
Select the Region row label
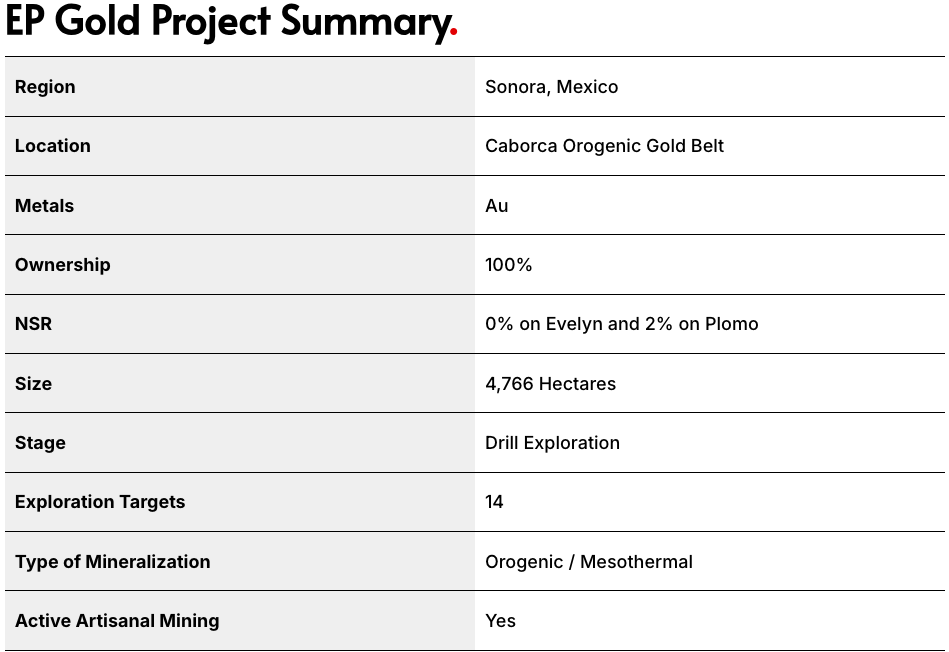45,87
